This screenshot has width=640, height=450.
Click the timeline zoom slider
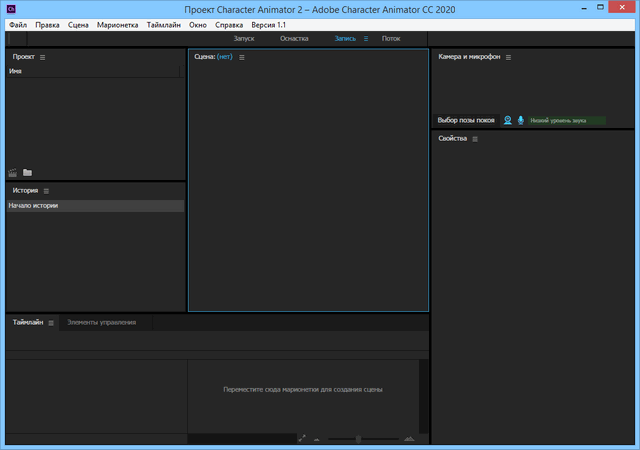[x=358, y=438]
